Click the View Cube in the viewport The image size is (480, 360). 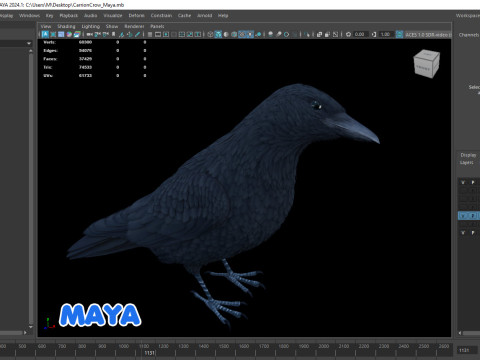[x=426, y=64]
